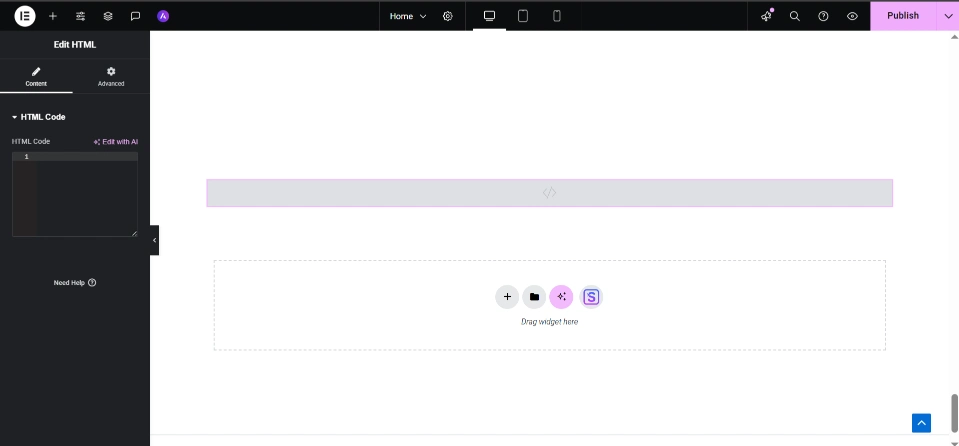
Task: Add new section plus button
Action: pos(507,297)
